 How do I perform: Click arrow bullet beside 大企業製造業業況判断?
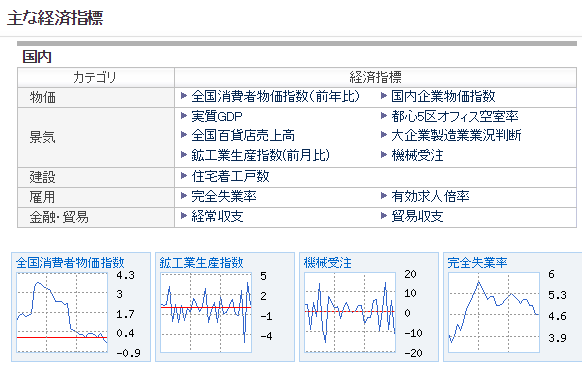point(384,135)
